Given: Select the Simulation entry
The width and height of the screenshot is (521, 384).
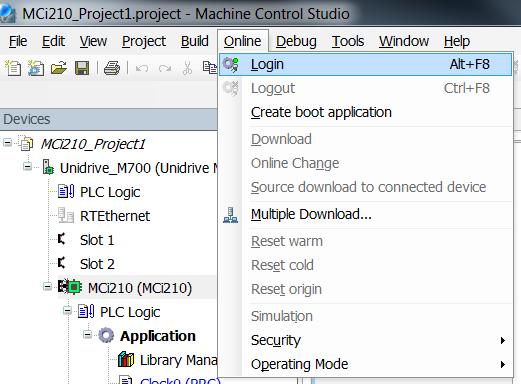Looking at the screenshot, I should (x=365, y=316).
